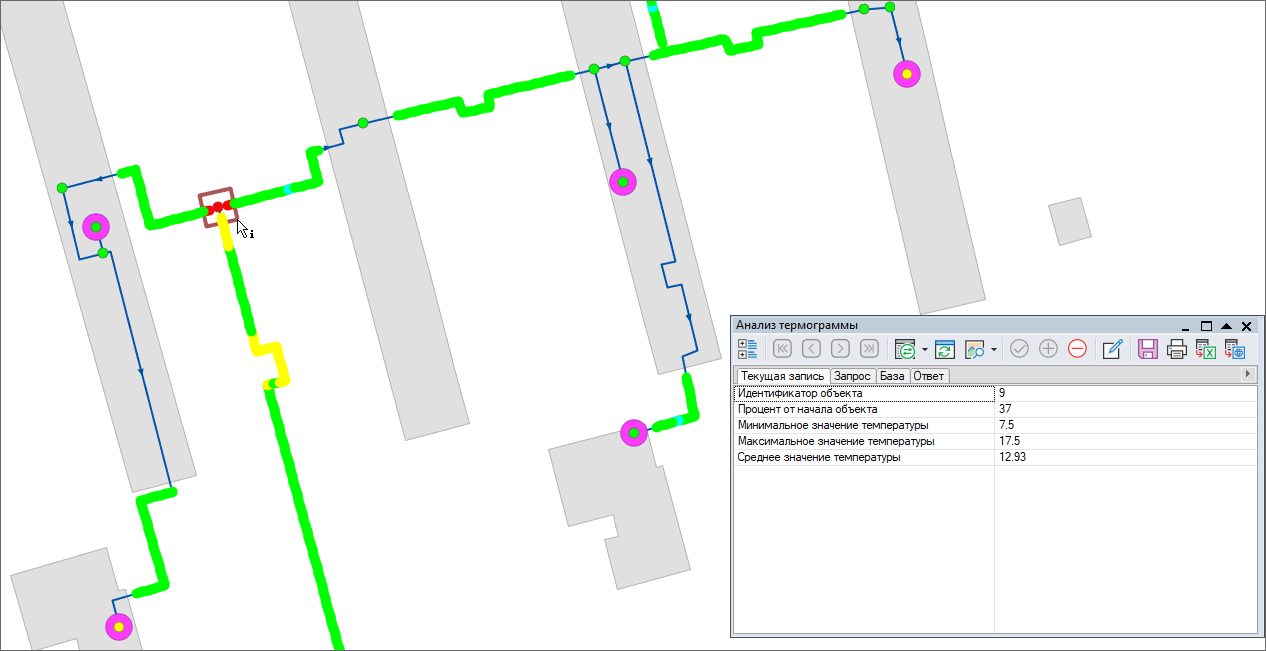This screenshot has width=1266, height=651.
Task: Open dropdown arrow next to synchronize icon
Action: pos(925,350)
